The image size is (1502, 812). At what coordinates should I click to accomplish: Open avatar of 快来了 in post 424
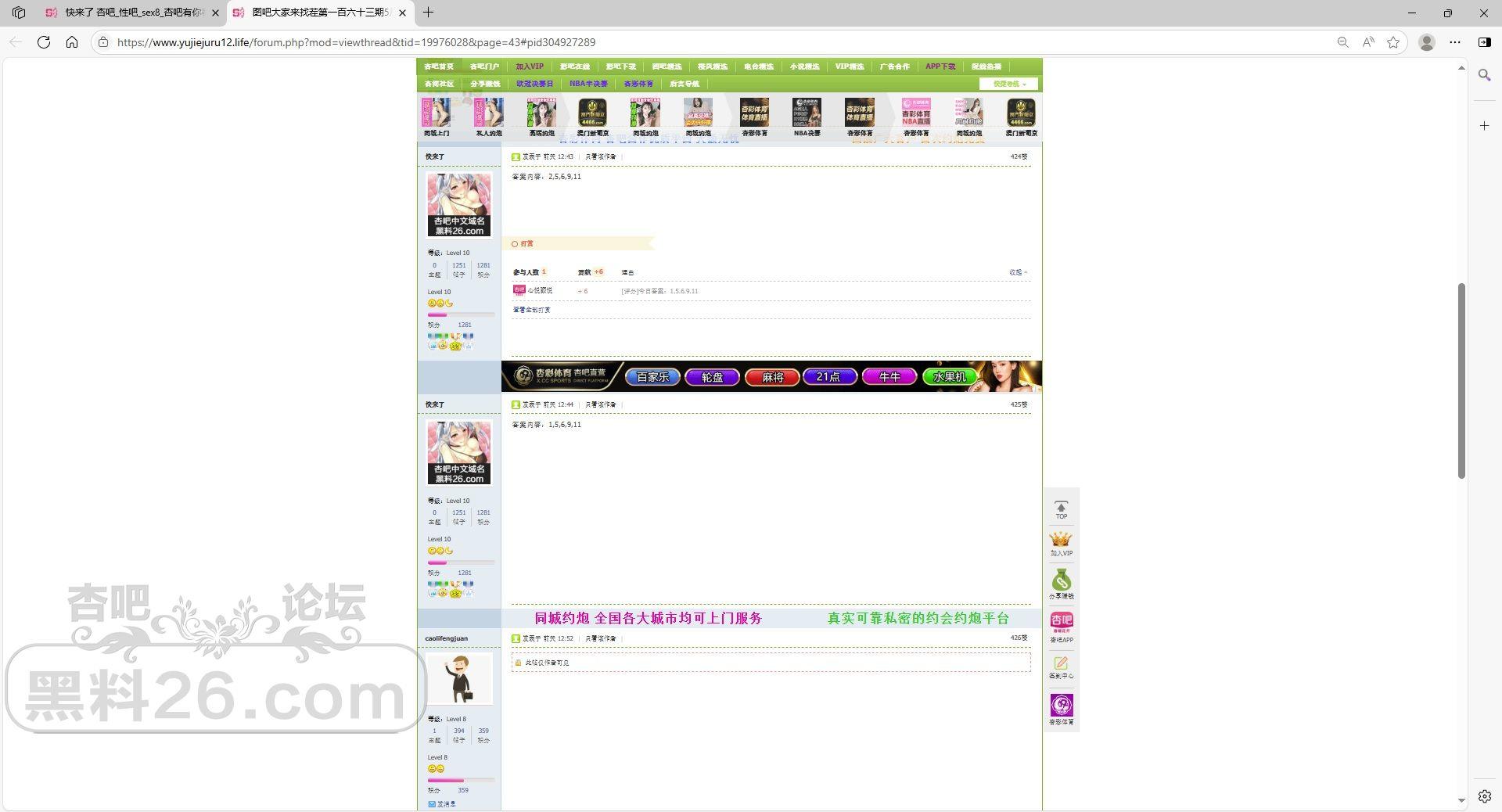[459, 205]
